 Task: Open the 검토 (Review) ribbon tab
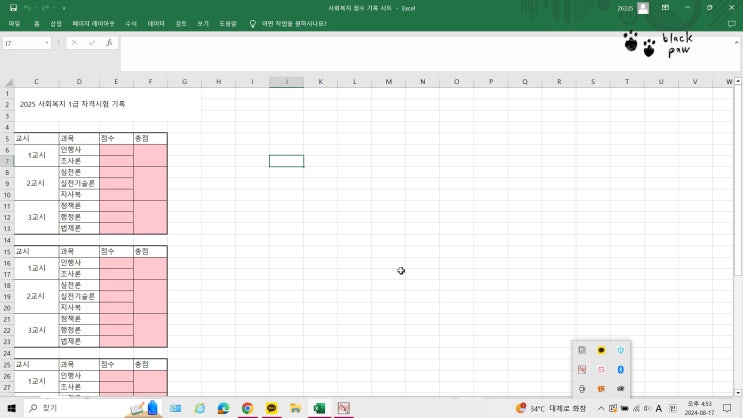click(181, 23)
